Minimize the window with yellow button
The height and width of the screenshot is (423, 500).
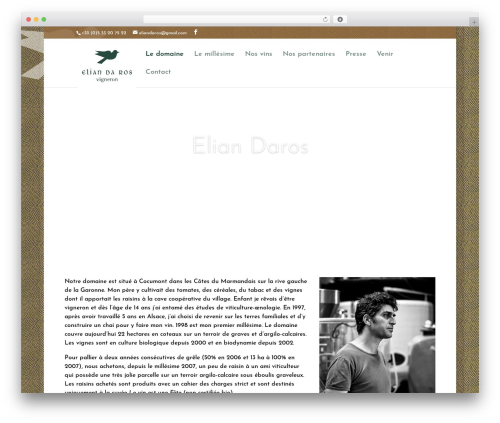[x=36, y=19]
